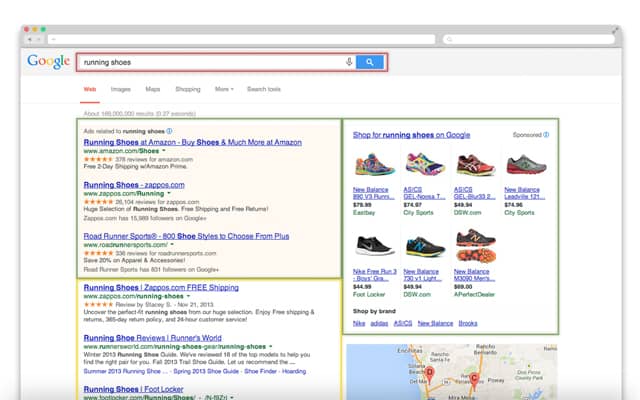The image size is (640, 400).
Task: Click ASICS GEL-Noosa shoe thumbnail
Action: [424, 164]
